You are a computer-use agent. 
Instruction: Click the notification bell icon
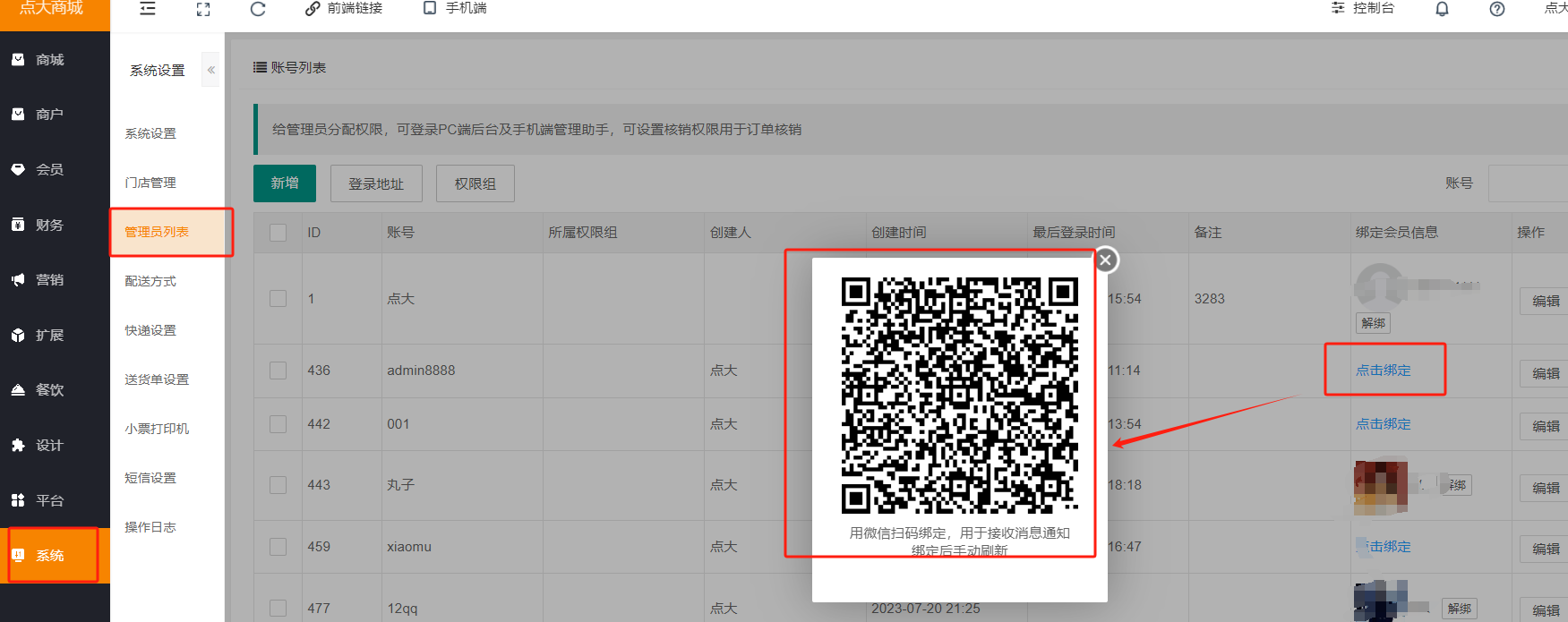point(1442,9)
